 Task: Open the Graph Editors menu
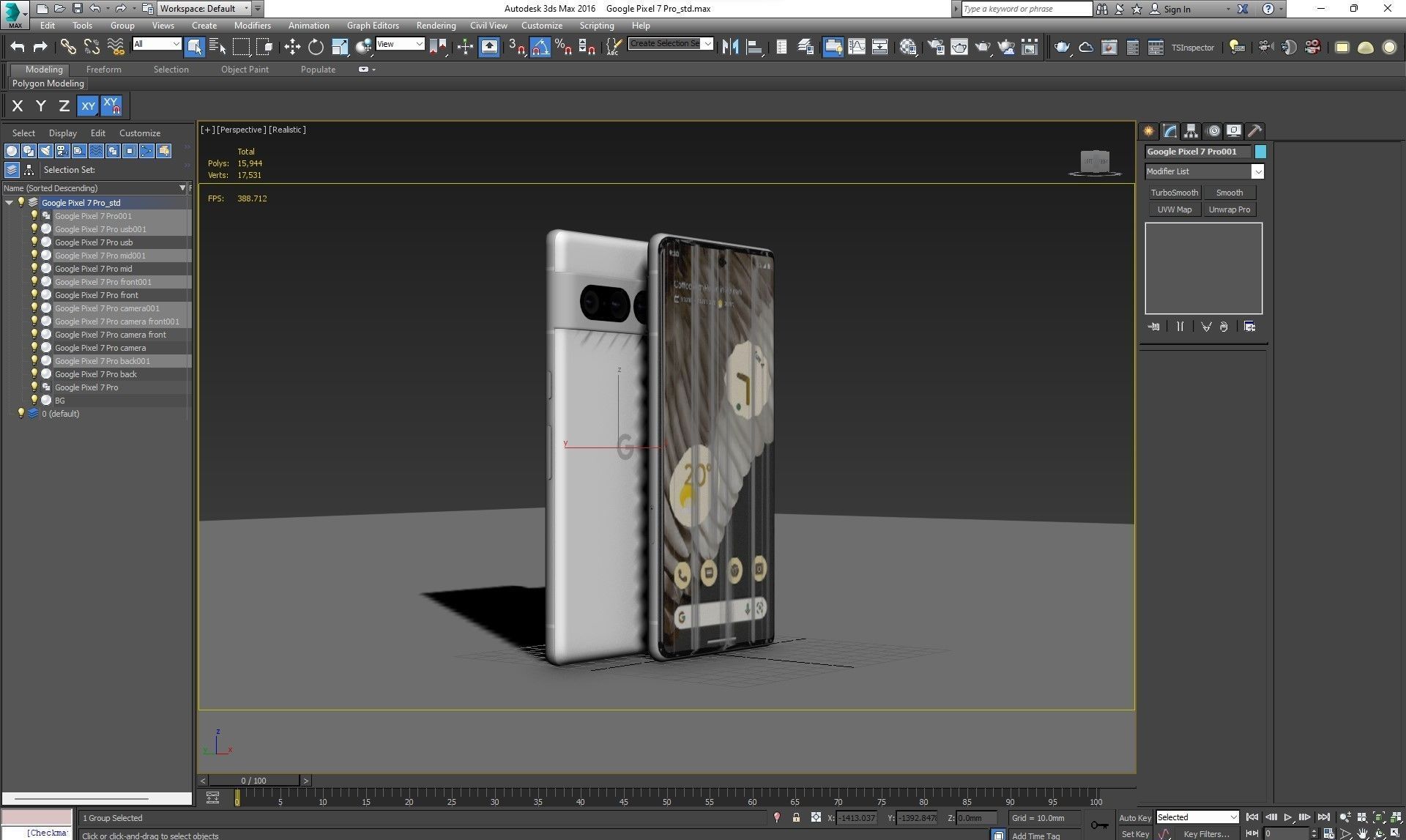373,26
